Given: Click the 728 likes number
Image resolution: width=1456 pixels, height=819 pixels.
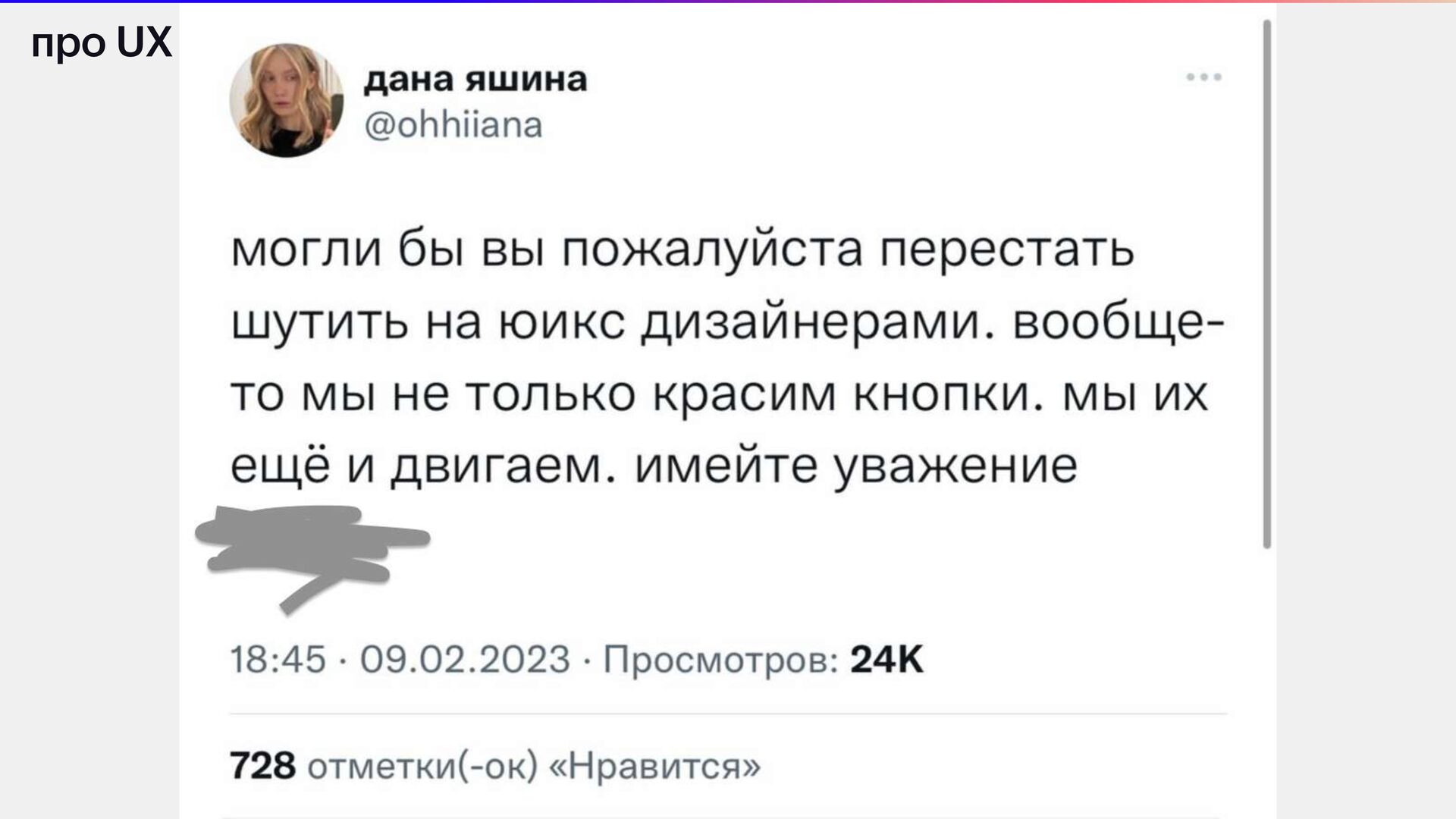Looking at the screenshot, I should 262,766.
